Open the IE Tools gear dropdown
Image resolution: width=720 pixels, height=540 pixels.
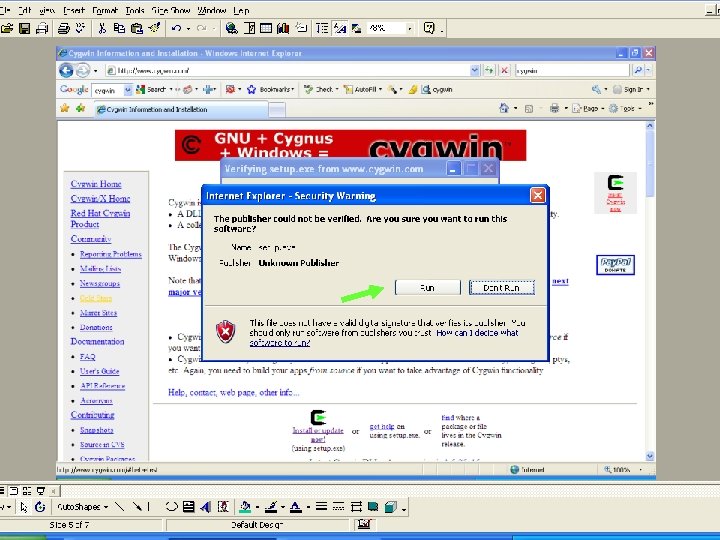point(625,108)
